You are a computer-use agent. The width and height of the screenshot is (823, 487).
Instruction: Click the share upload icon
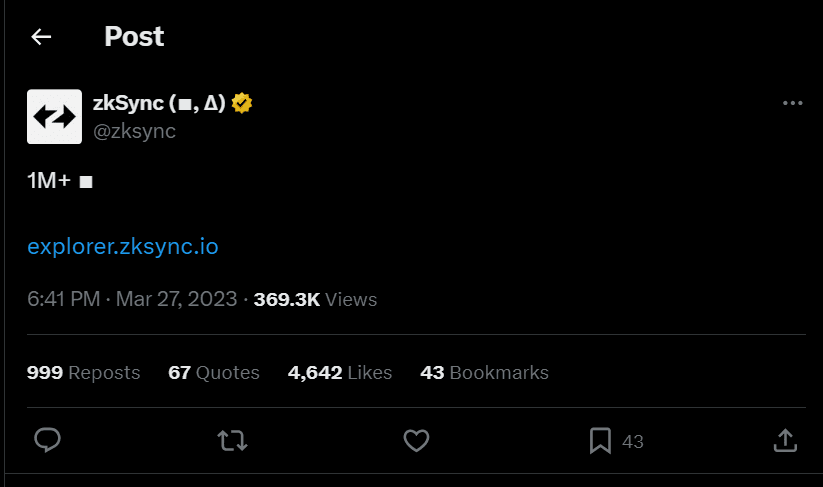point(785,441)
